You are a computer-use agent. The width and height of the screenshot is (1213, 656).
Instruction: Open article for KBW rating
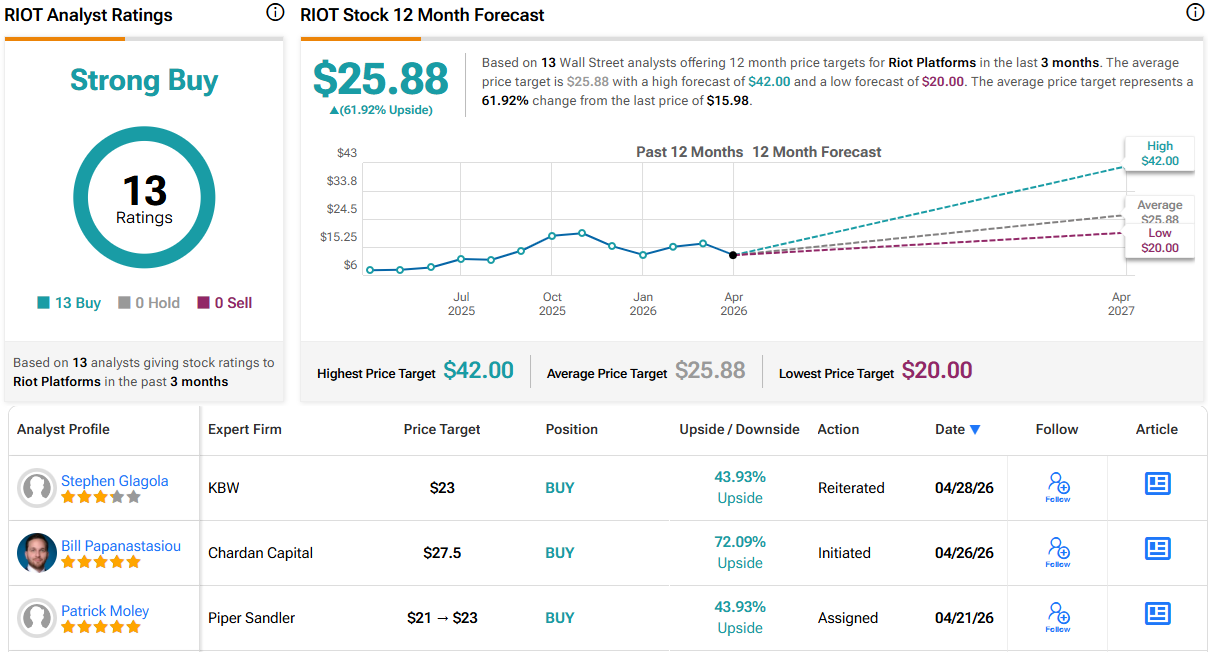1157,484
